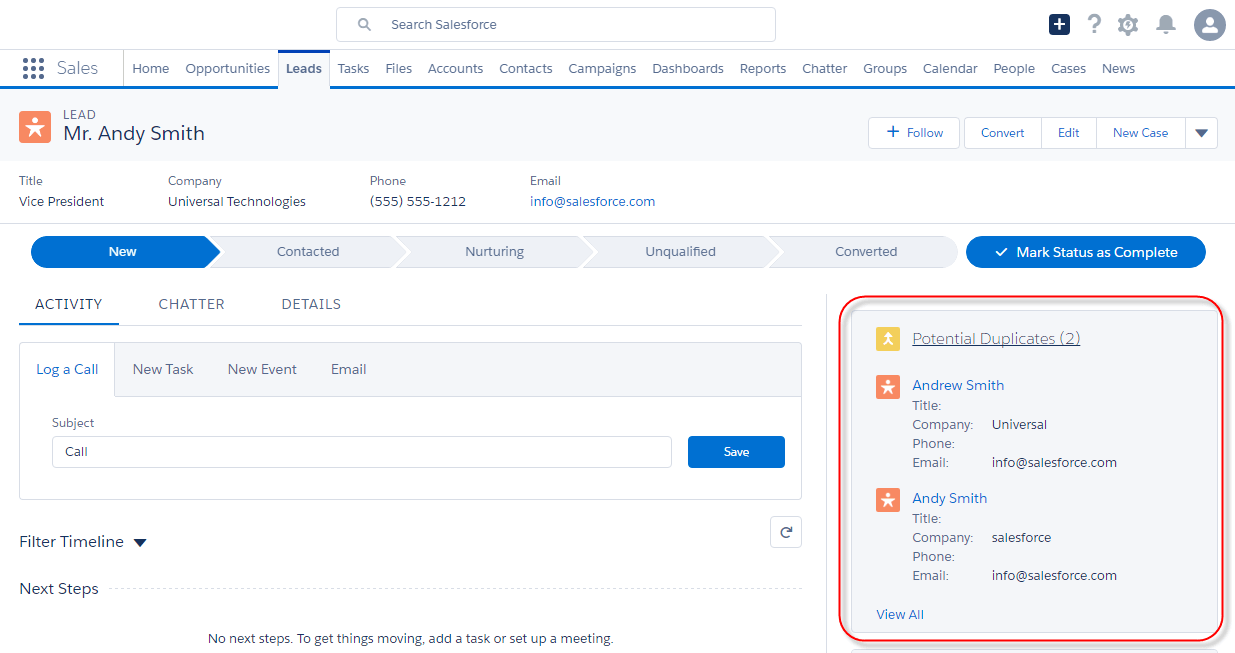Click the yellow Potential Duplicates icon
This screenshot has height=653, width=1235.
coord(888,339)
